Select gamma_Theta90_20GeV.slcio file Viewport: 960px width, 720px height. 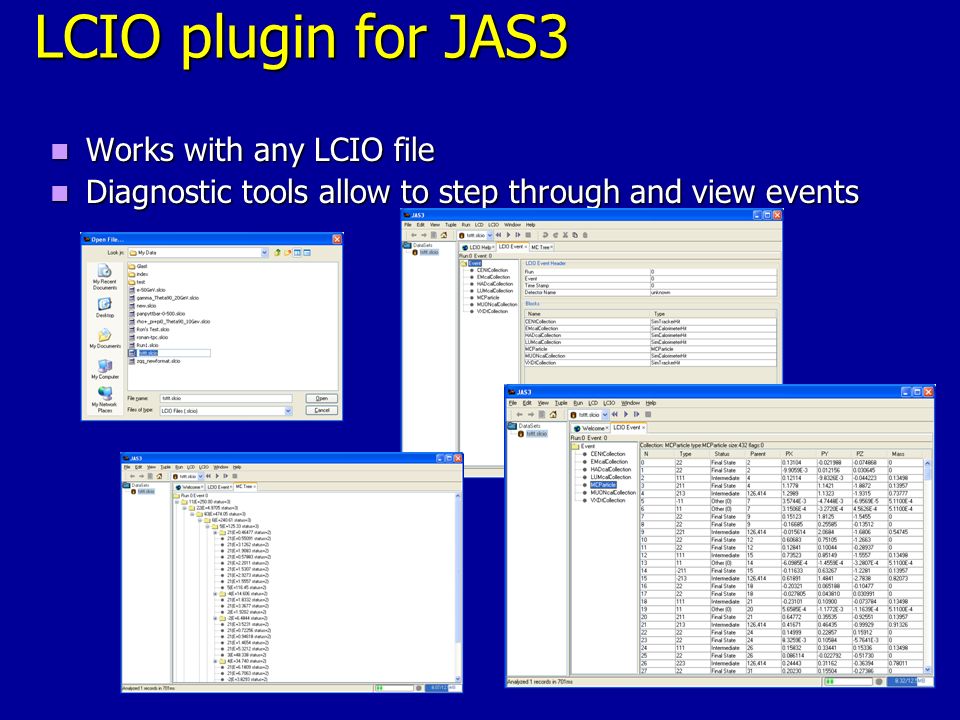tap(163, 298)
